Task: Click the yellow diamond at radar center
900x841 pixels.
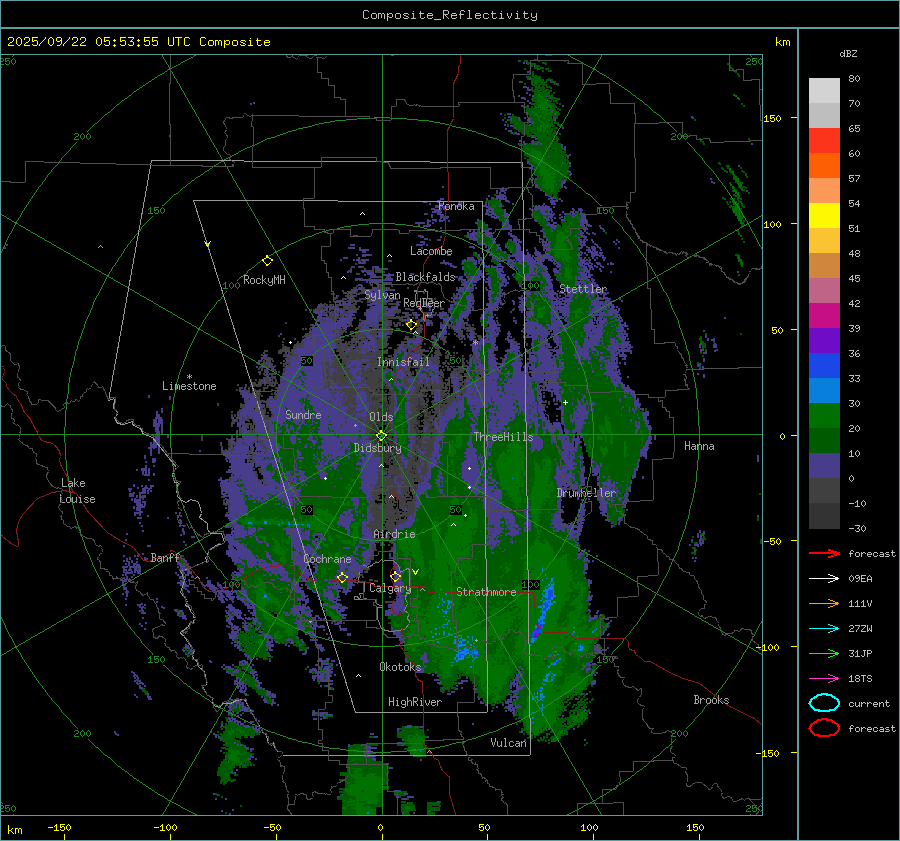Action: tap(381, 435)
